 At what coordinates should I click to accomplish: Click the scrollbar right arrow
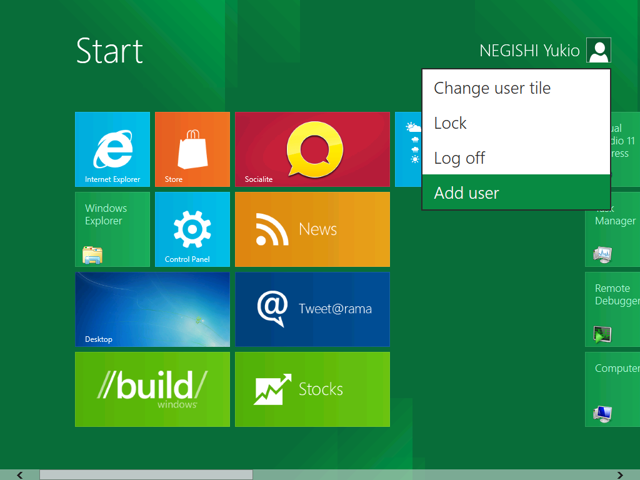coord(620,475)
